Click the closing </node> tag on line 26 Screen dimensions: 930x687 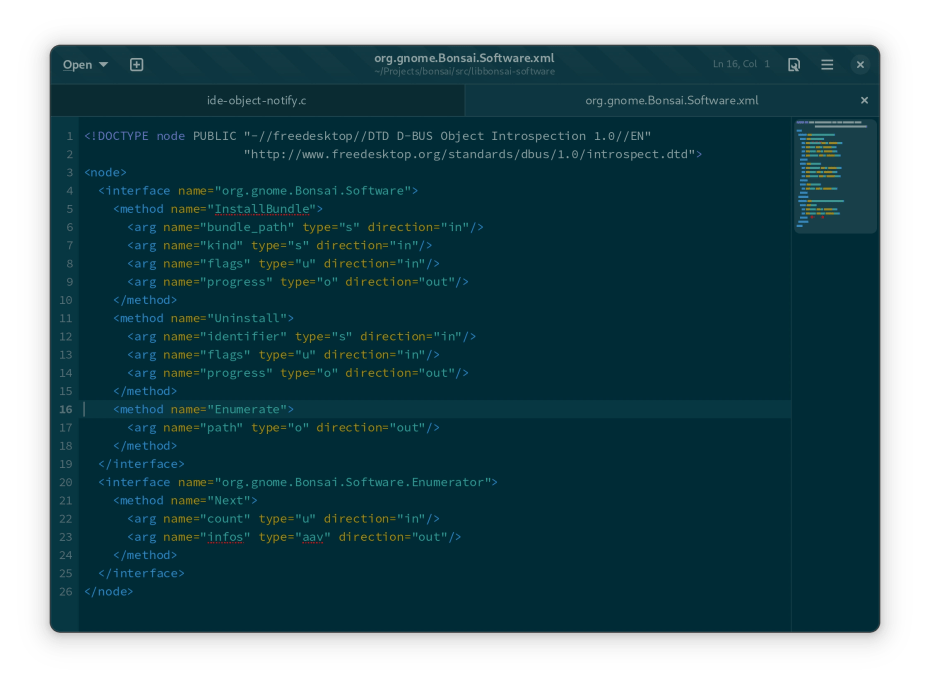coord(108,591)
